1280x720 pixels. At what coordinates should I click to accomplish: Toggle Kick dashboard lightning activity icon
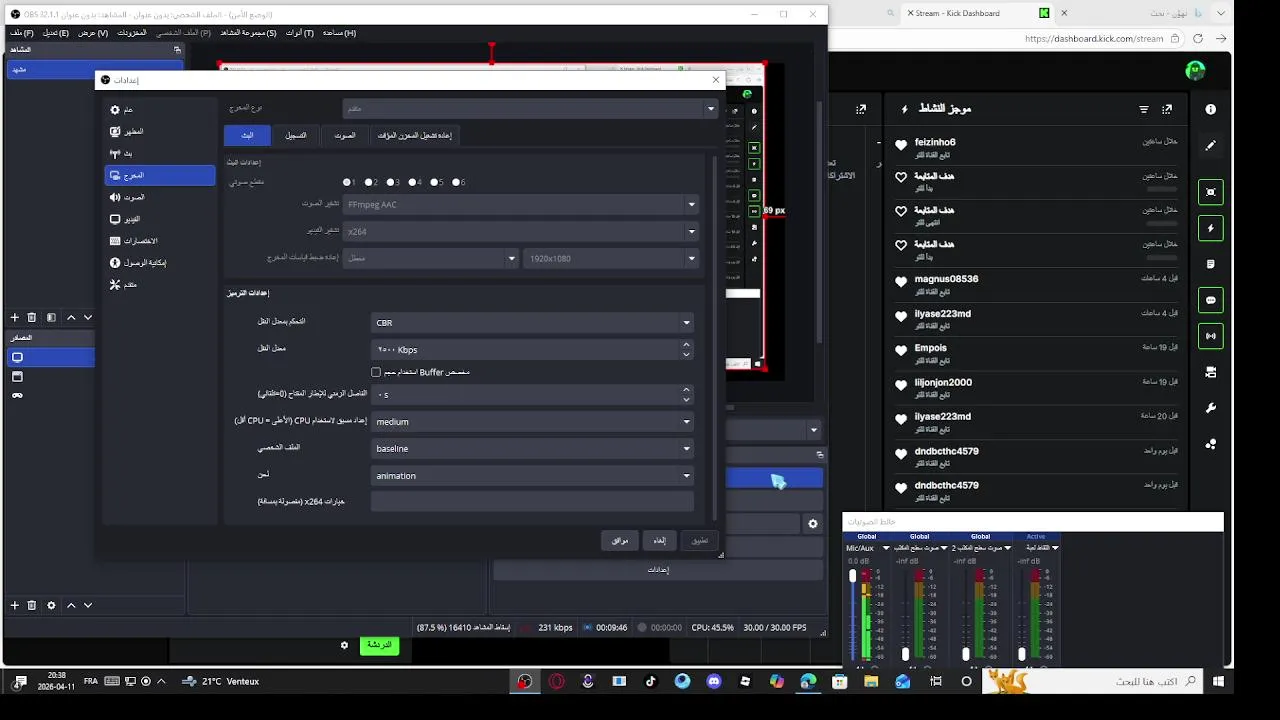1211,228
